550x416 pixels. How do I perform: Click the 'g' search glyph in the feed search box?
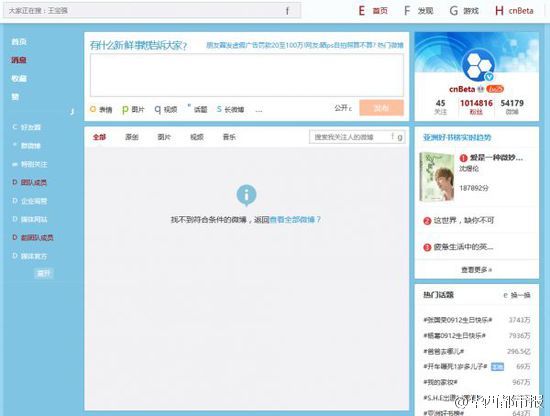coord(400,137)
